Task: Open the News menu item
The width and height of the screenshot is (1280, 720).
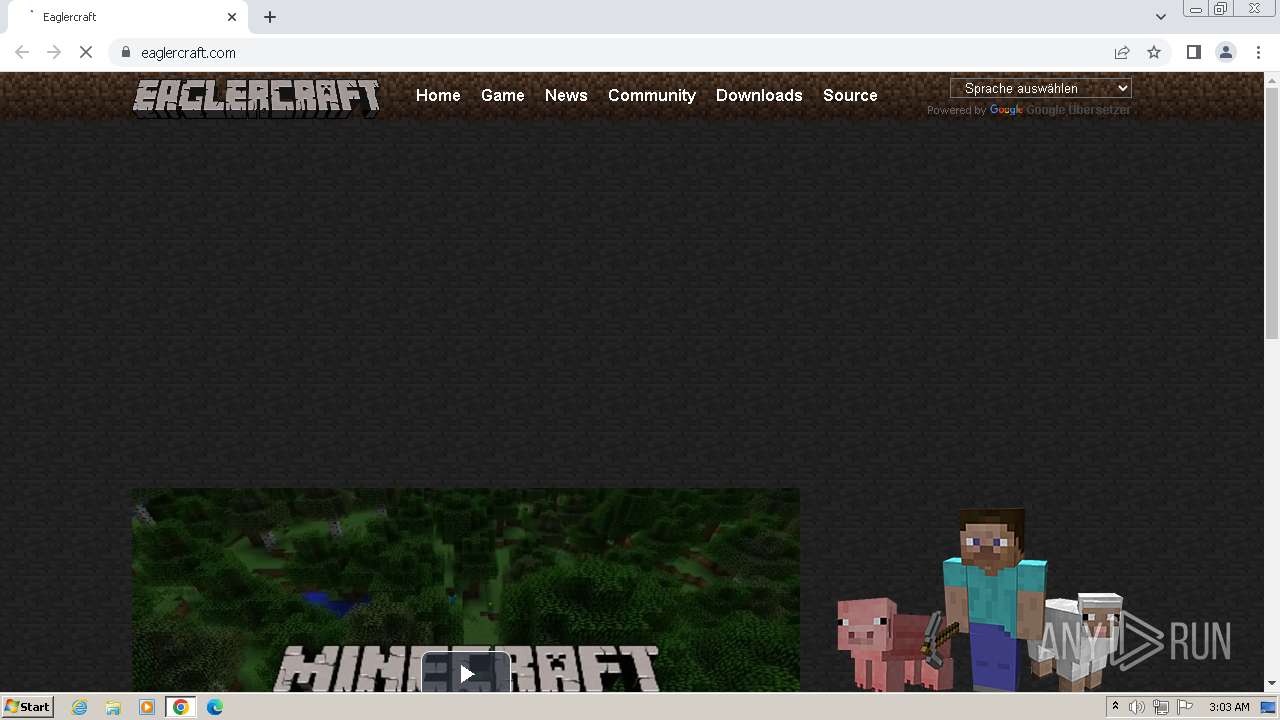Action: 566,95
